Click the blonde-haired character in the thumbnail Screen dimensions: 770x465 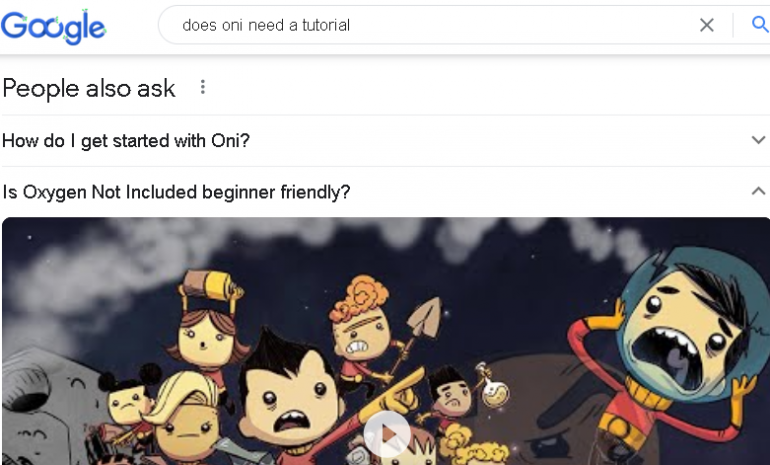(184, 417)
